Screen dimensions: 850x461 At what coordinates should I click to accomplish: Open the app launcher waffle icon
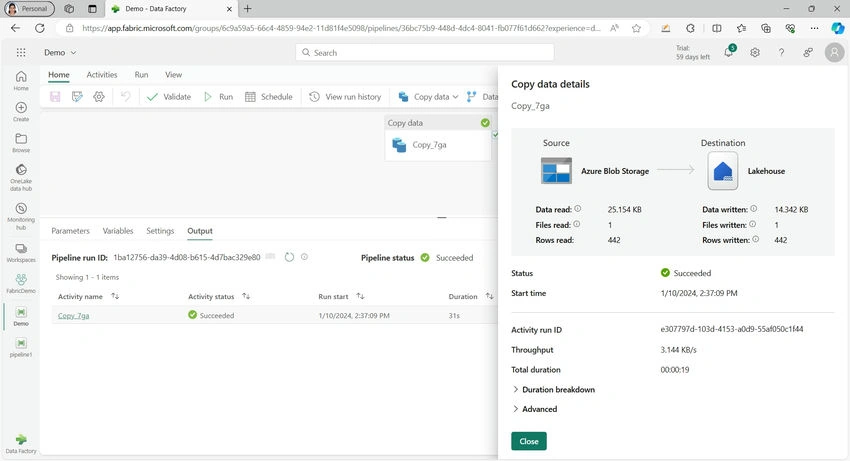click(x=21, y=53)
